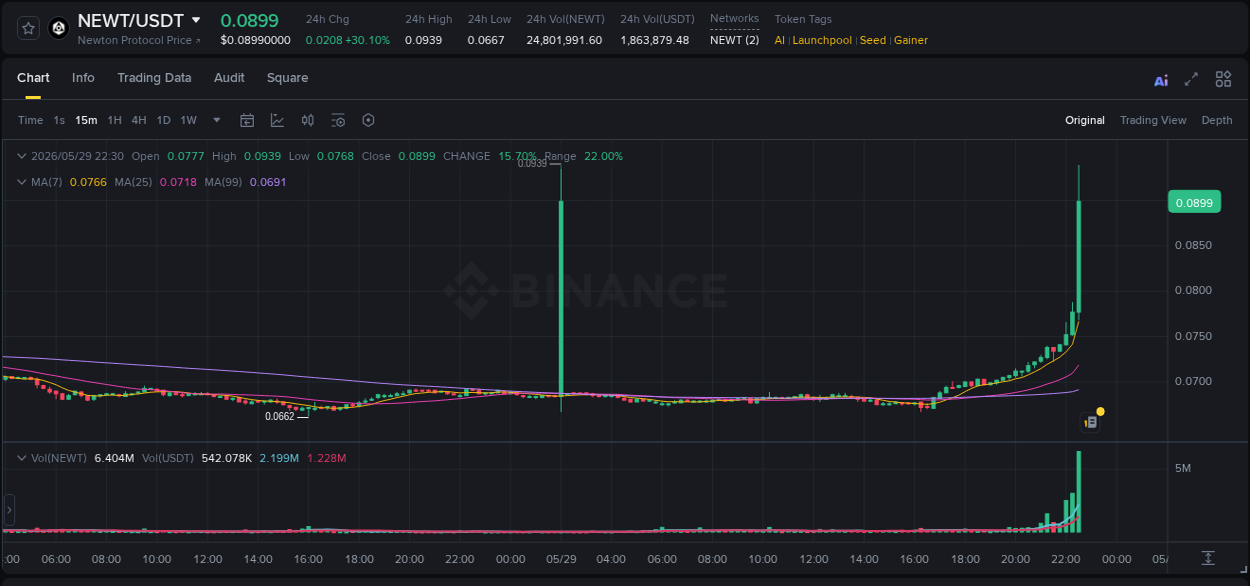Select the 1H interval
The image size is (1250, 586).
tap(115, 120)
